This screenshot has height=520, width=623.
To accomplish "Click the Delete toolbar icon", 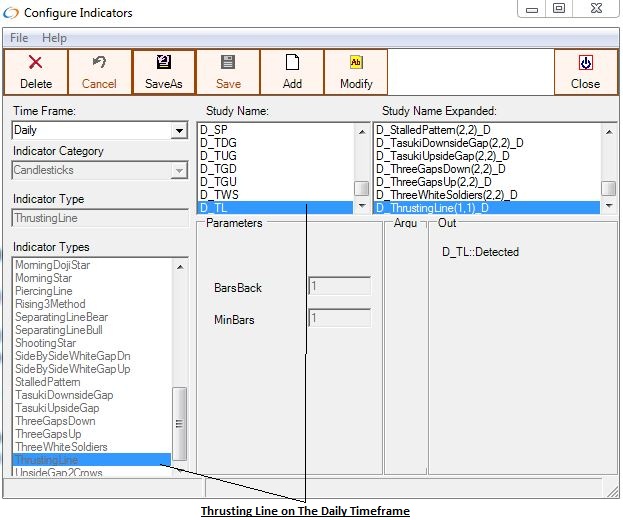I will 36,63.
